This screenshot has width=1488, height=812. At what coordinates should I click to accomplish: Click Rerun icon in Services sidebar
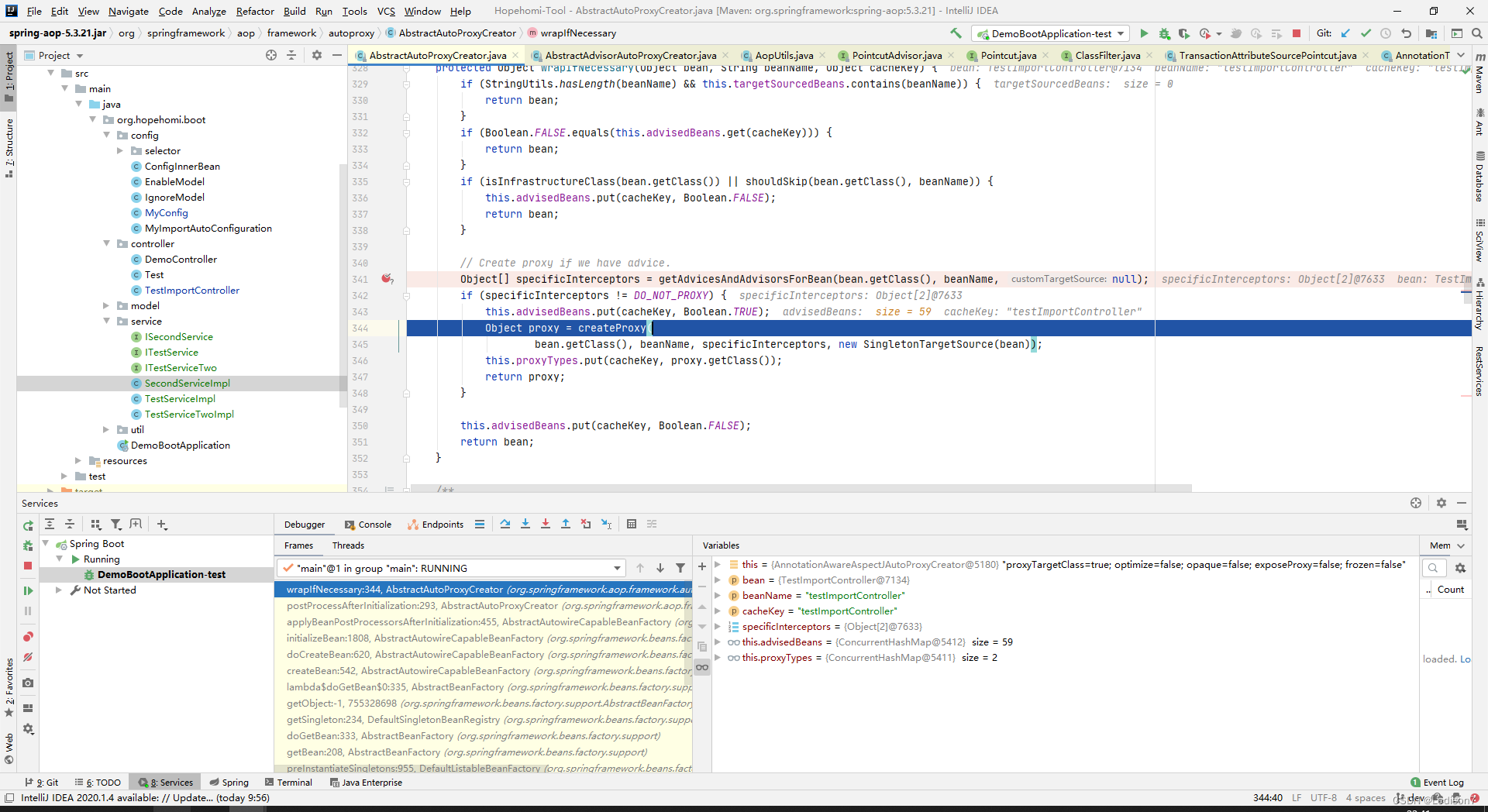tap(28, 526)
